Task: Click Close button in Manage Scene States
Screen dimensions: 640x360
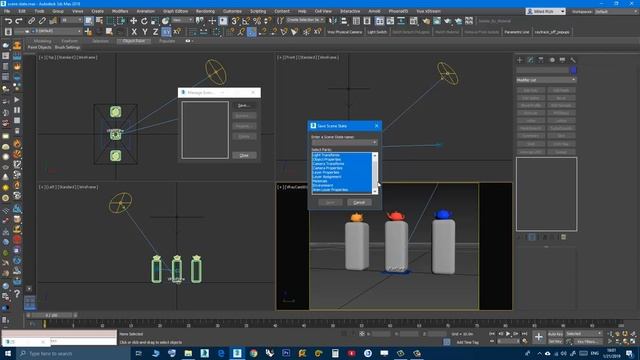Action: pos(244,156)
